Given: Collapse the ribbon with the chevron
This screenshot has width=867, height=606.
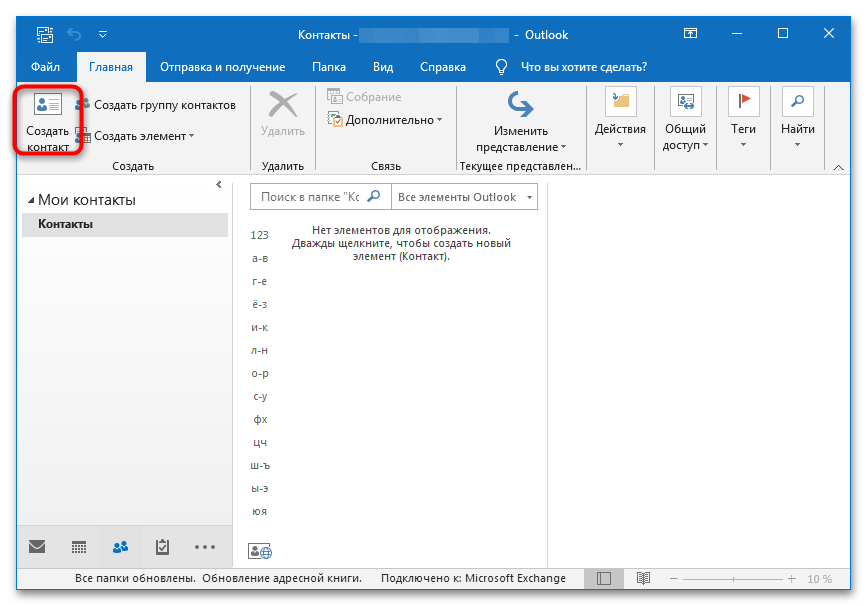Looking at the screenshot, I should 838,167.
